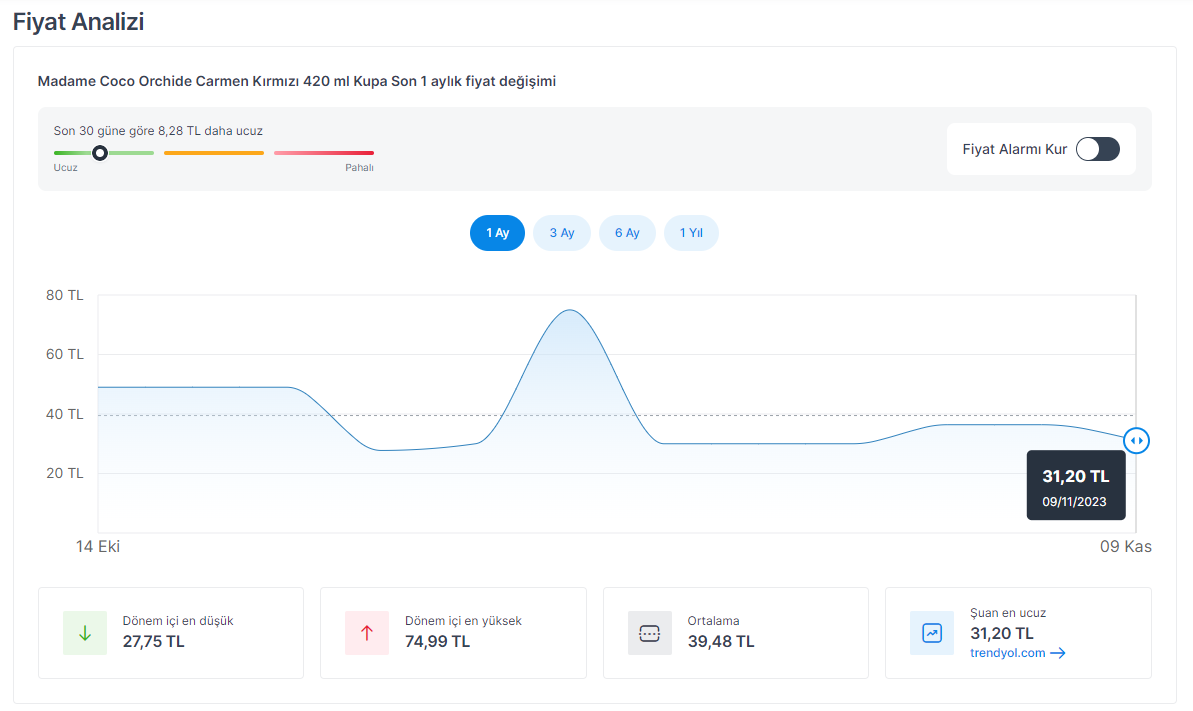This screenshot has width=1193, height=711.
Task: Click the Ucuz label under the bar
Action: [65, 167]
